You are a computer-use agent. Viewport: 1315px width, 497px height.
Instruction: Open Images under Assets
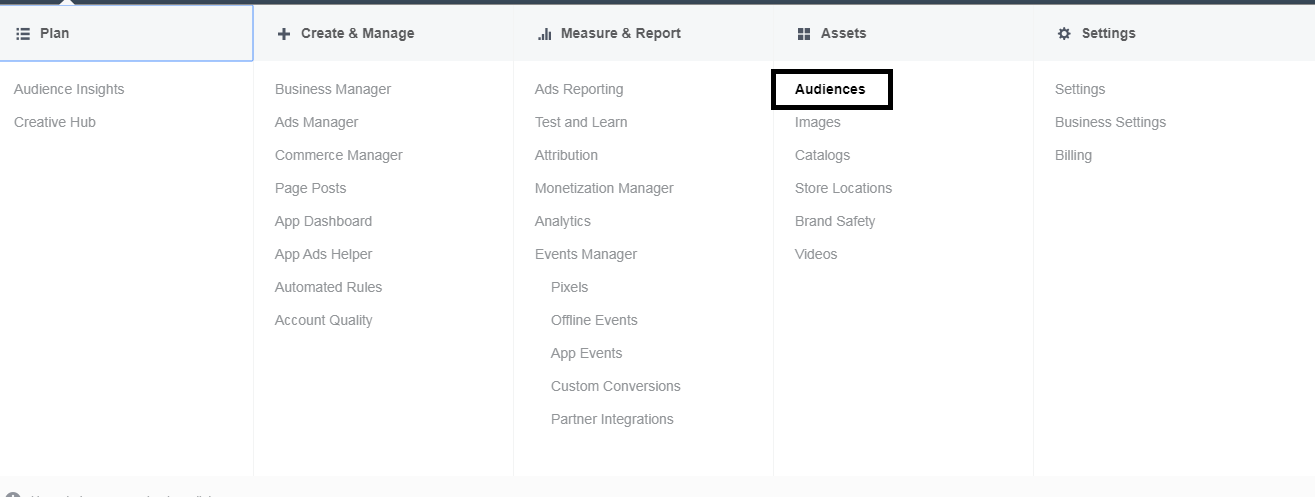(817, 122)
